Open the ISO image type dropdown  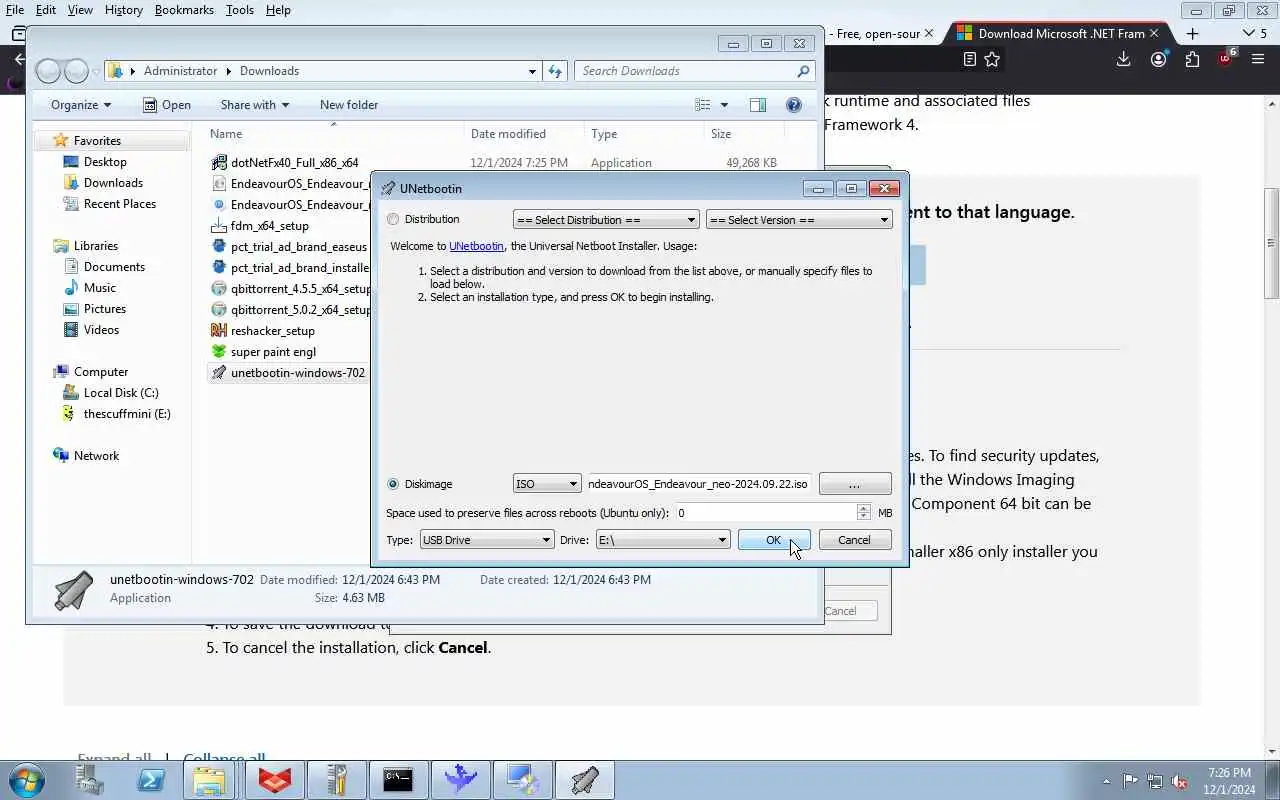(547, 484)
